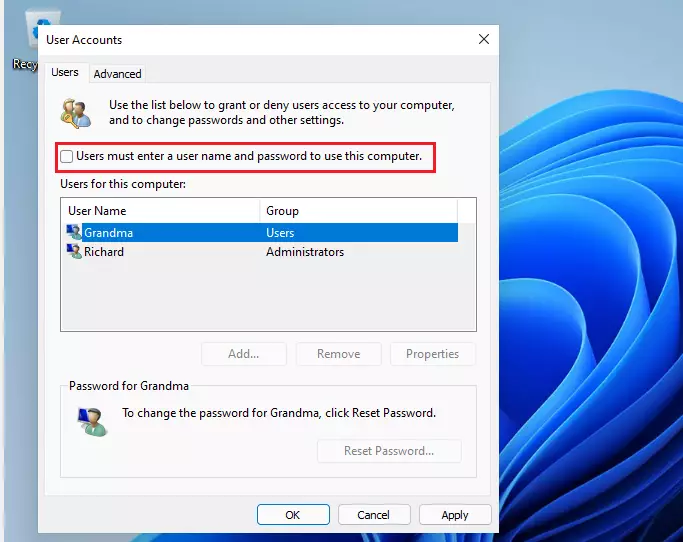The width and height of the screenshot is (683, 542).
Task: Click the User Accounts title bar text
Action: pyautogui.click(x=84, y=40)
